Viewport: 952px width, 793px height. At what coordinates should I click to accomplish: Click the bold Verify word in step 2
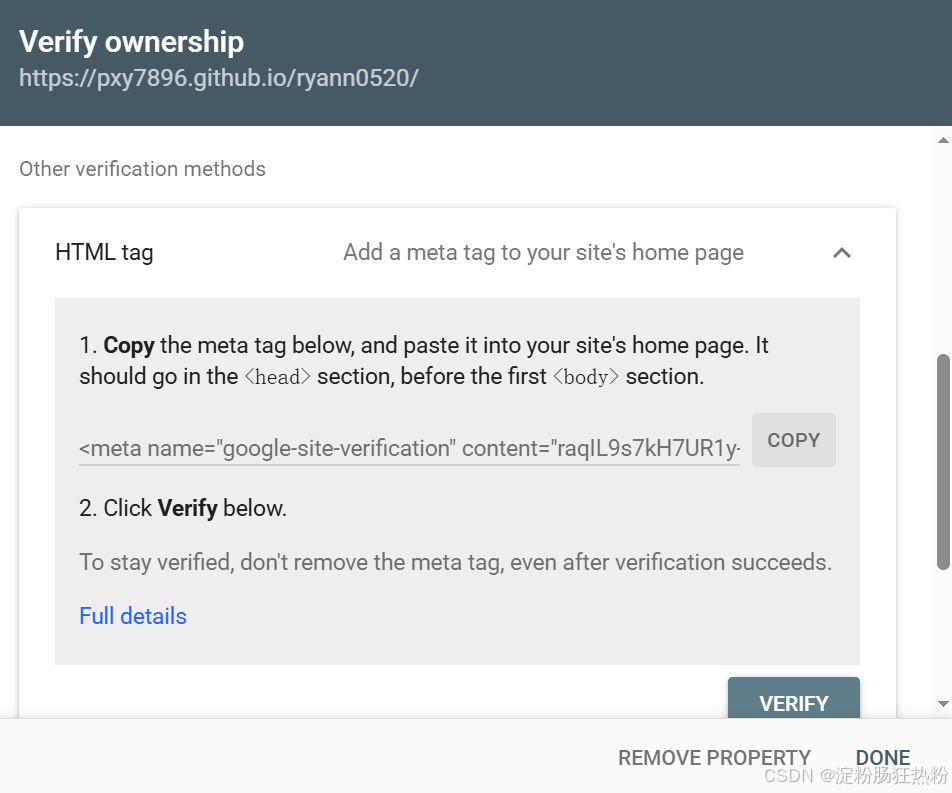188,508
